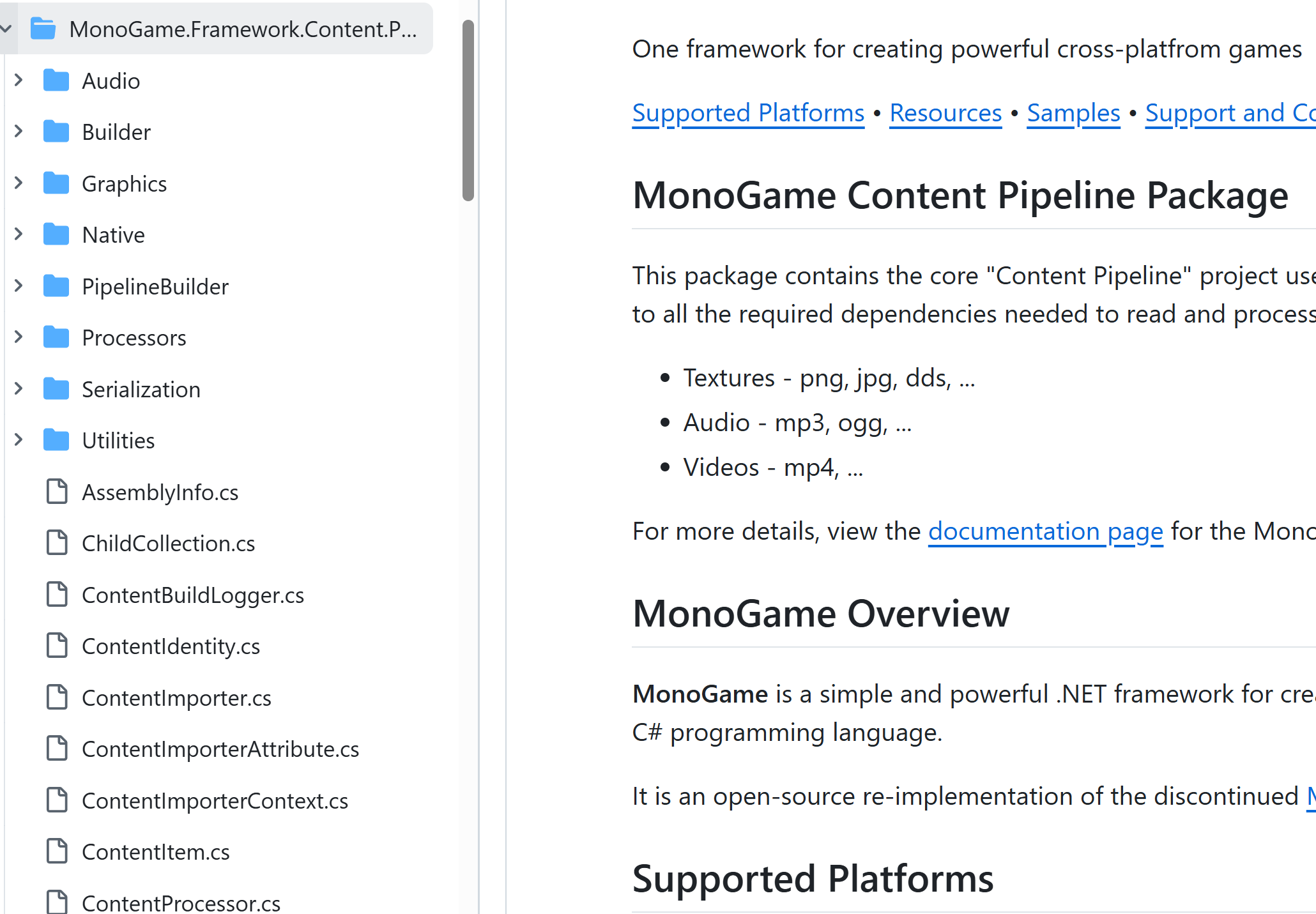The image size is (1316, 914).
Task: Open ContentBuildLogger.cs in the tree
Action: (192, 595)
